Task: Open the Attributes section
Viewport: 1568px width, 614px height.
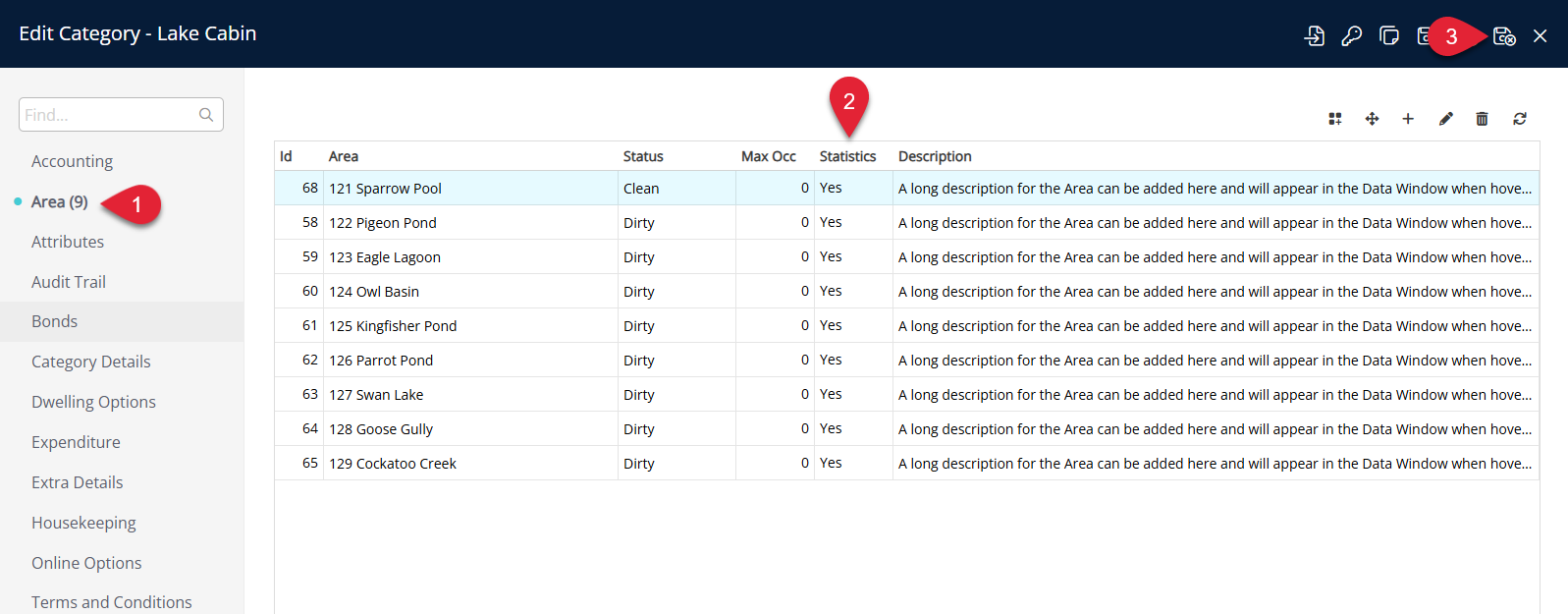Action: pyautogui.click(x=68, y=242)
